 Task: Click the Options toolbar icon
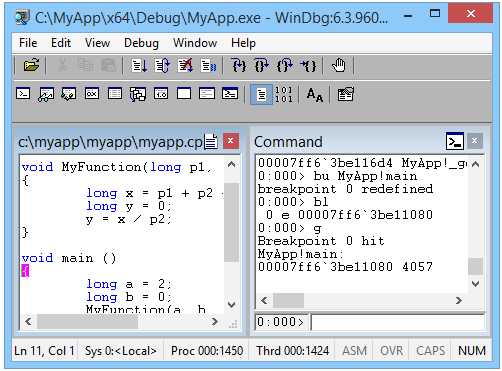(345, 94)
